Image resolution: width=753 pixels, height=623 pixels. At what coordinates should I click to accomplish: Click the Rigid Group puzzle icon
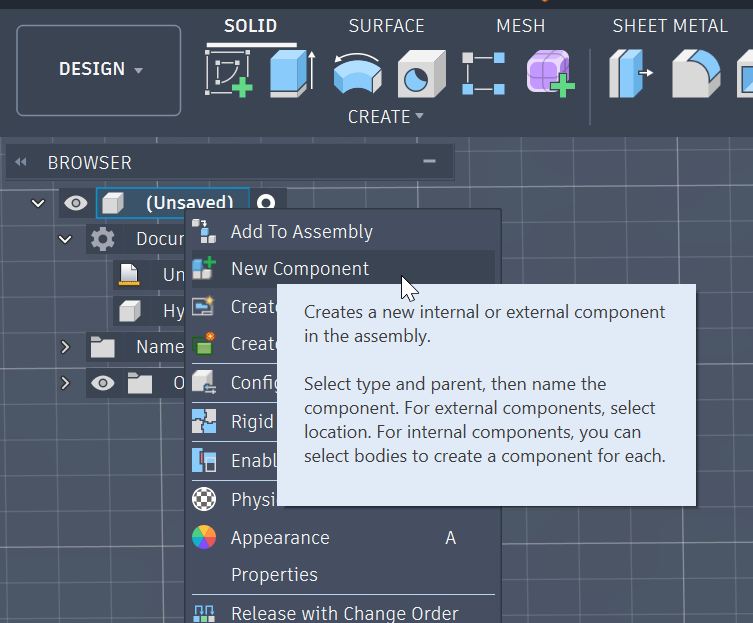tap(204, 421)
